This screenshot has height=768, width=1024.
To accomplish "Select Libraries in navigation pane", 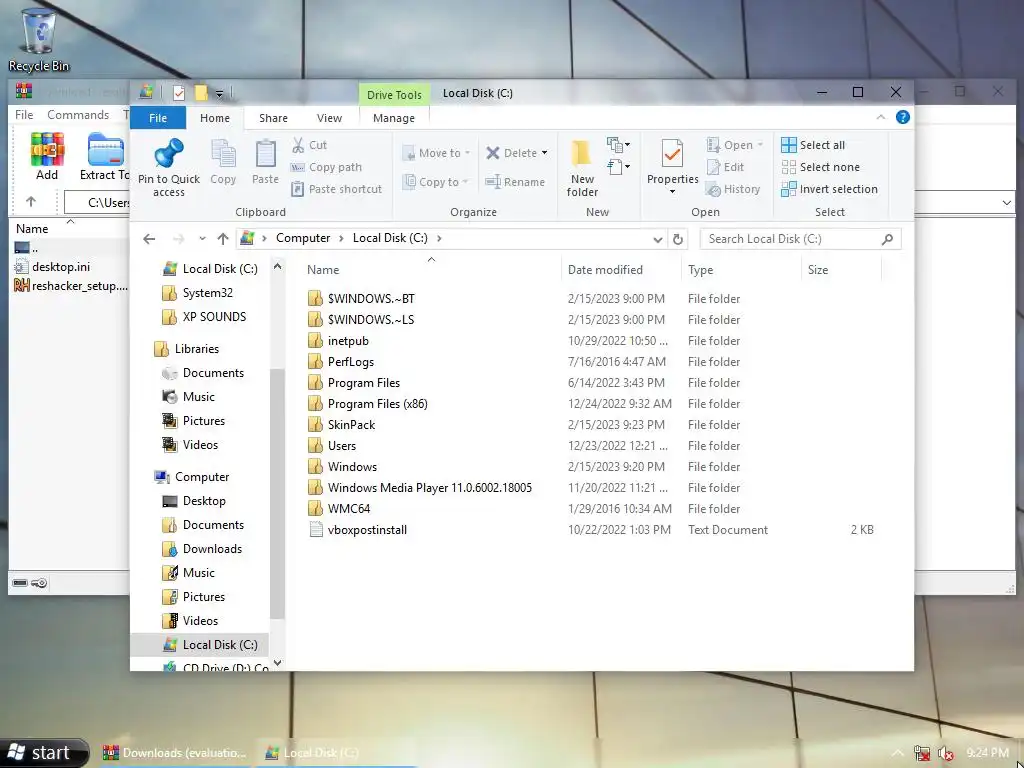I will click(197, 349).
